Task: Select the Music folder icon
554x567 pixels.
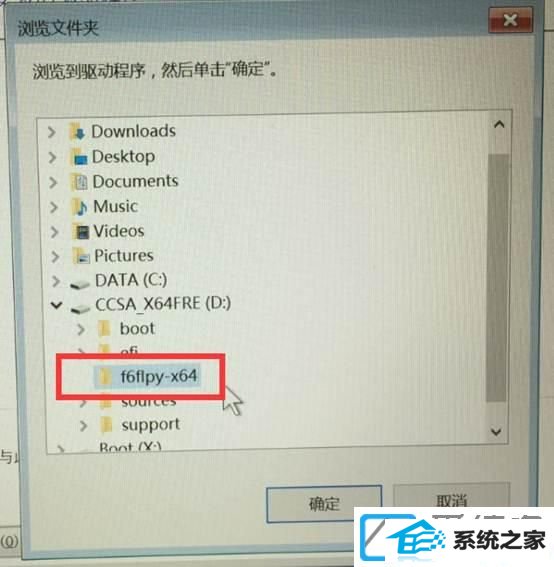Action: coord(80,207)
